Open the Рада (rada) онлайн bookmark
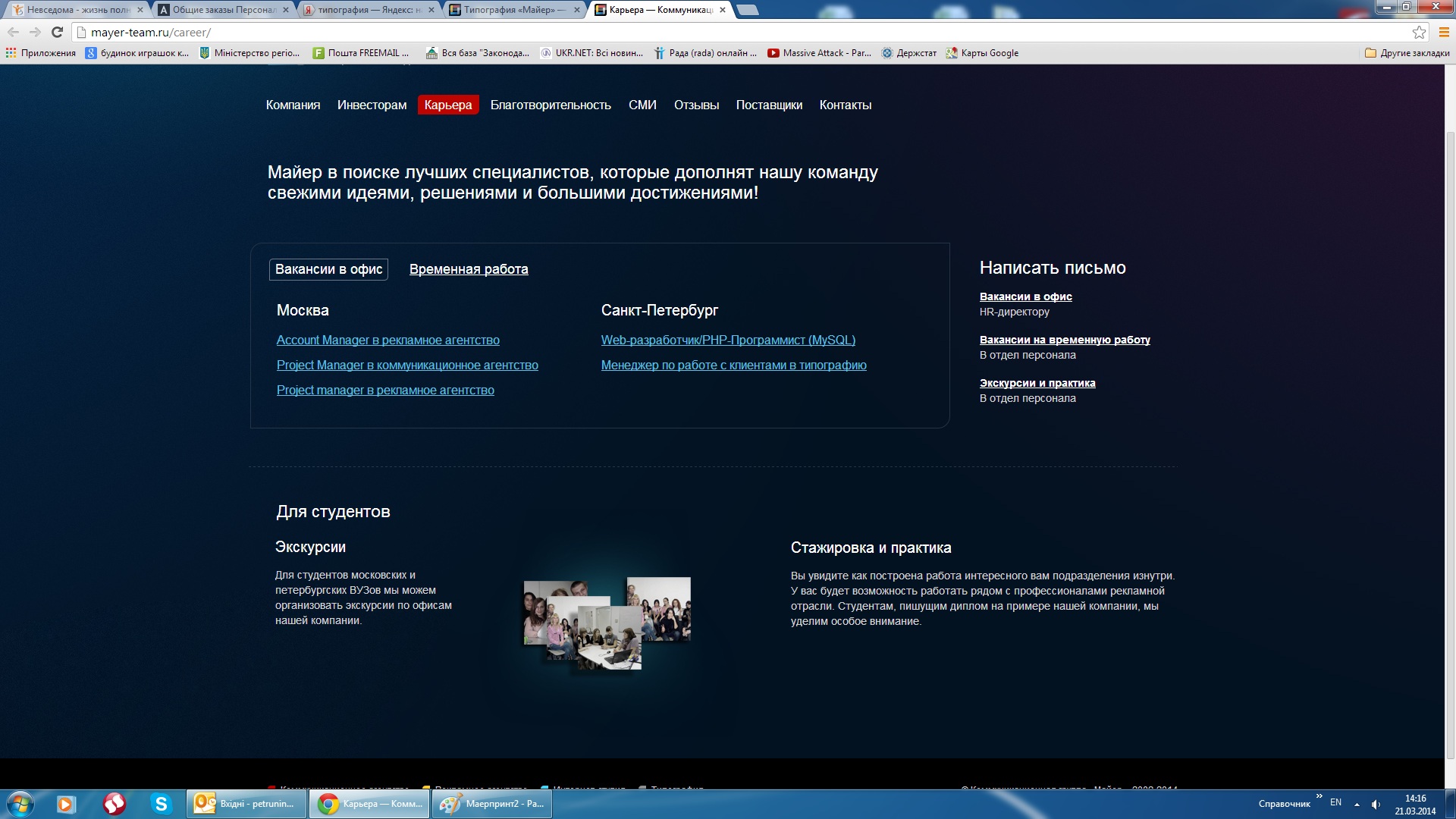This screenshot has width=1456, height=819. [x=706, y=53]
